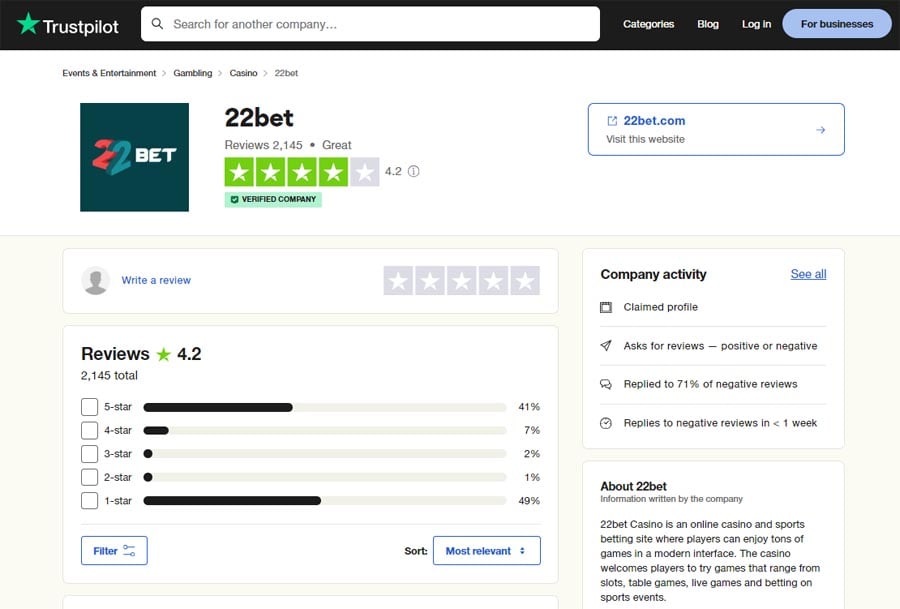
Task: Click 'Reviews 2,145' text under 22bet title
Action: coord(263,145)
